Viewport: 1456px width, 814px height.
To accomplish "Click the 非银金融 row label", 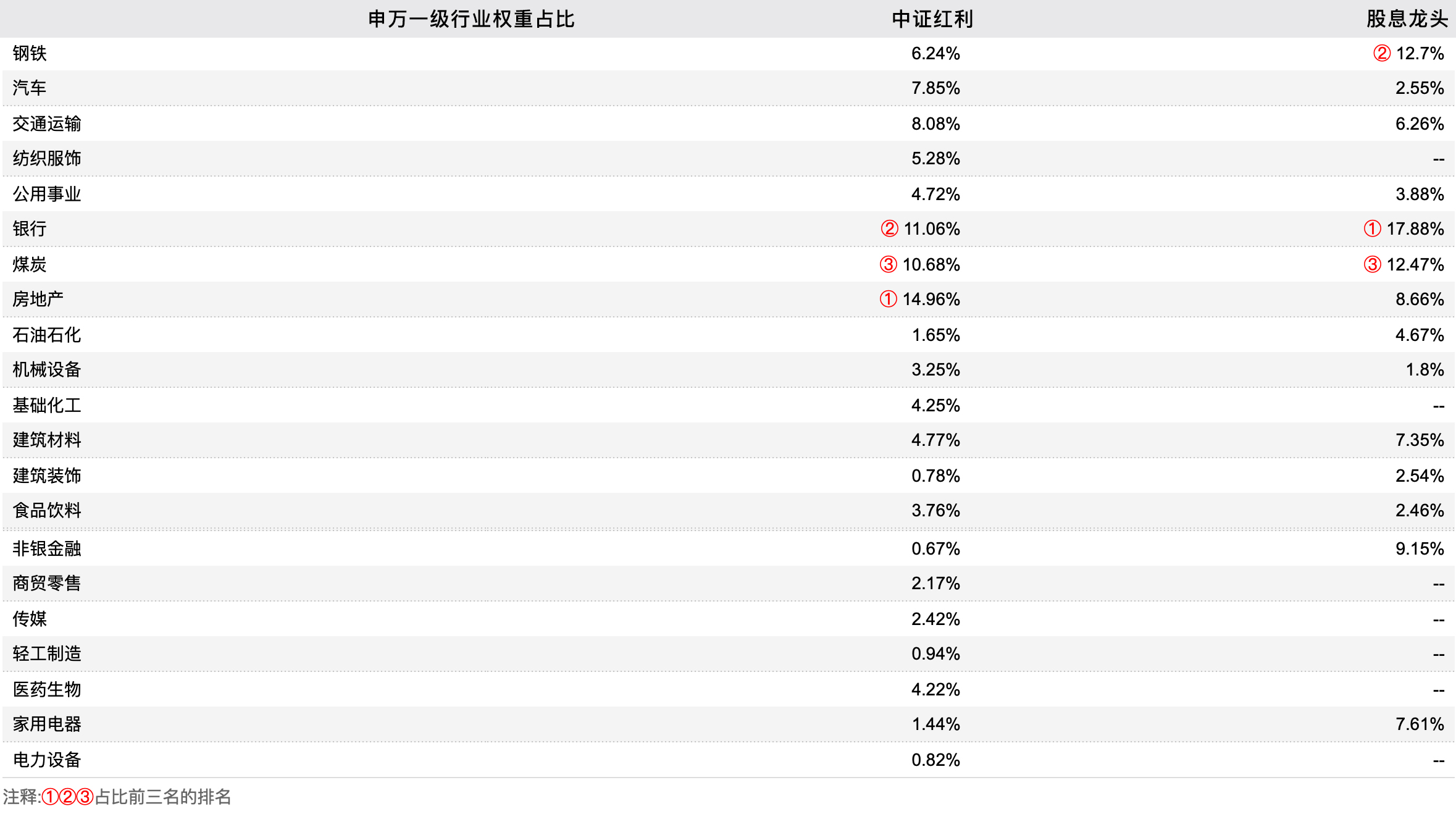I will tap(47, 549).
